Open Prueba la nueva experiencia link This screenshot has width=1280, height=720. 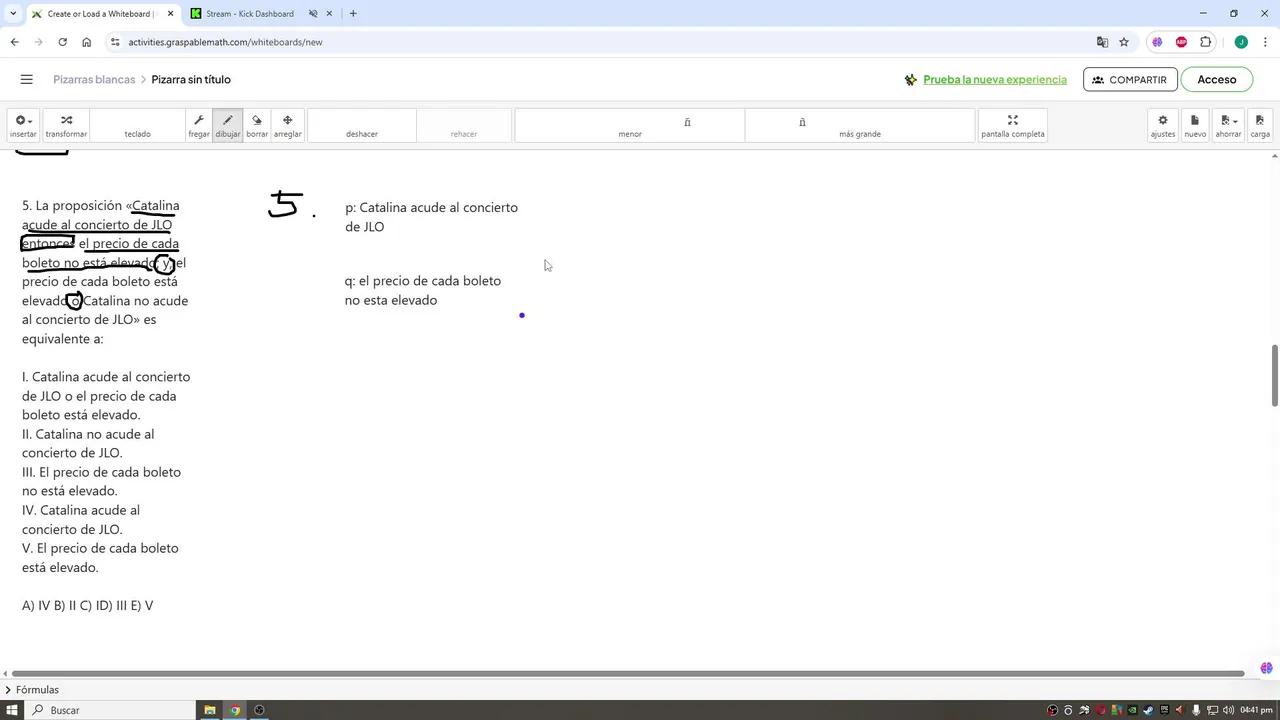coord(995,79)
